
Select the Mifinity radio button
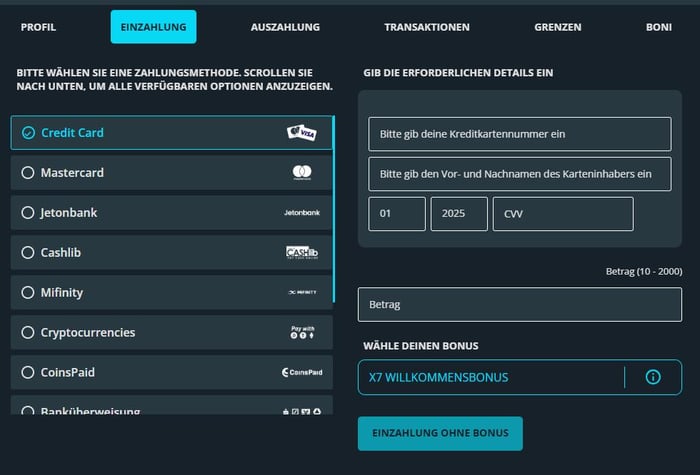[28, 292]
